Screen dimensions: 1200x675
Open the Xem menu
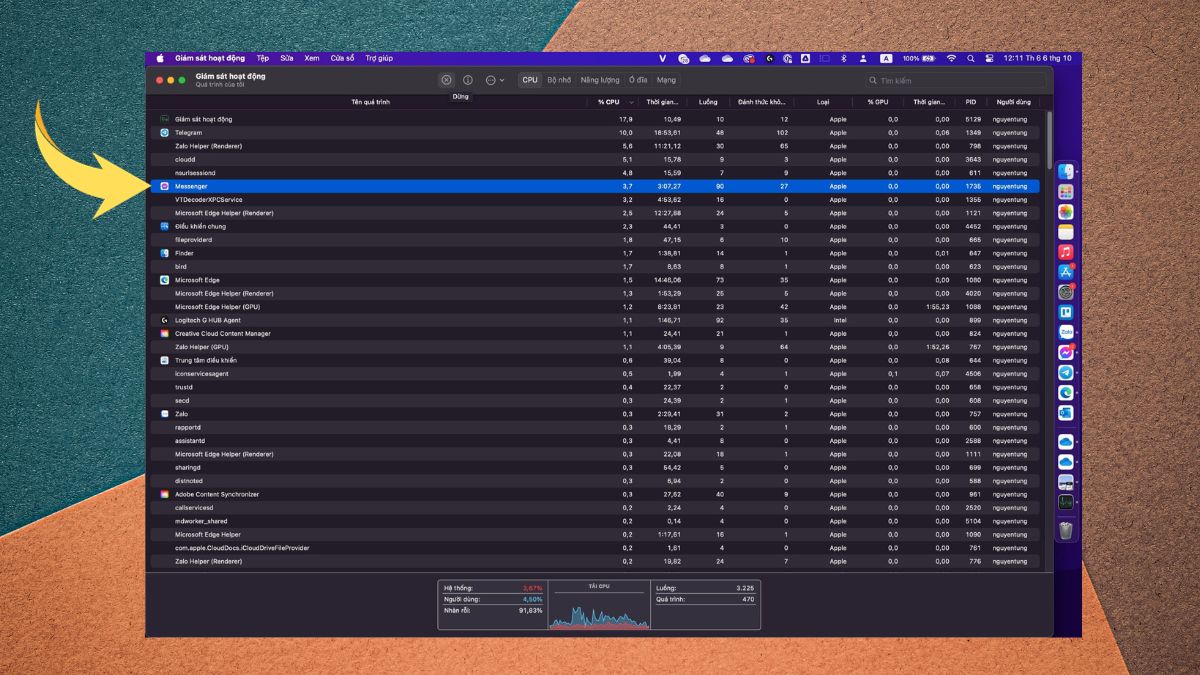312,58
